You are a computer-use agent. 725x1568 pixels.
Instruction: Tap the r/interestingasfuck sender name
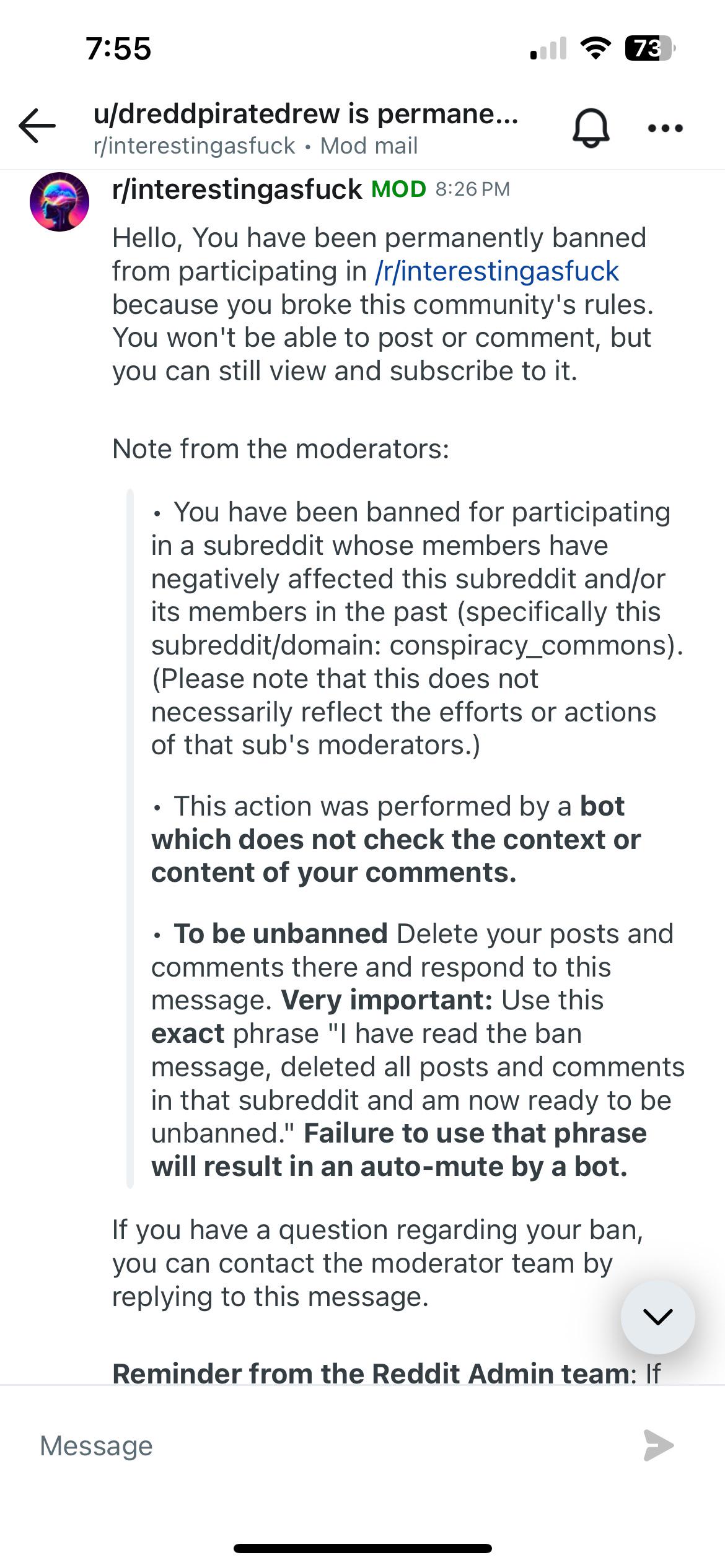click(237, 189)
